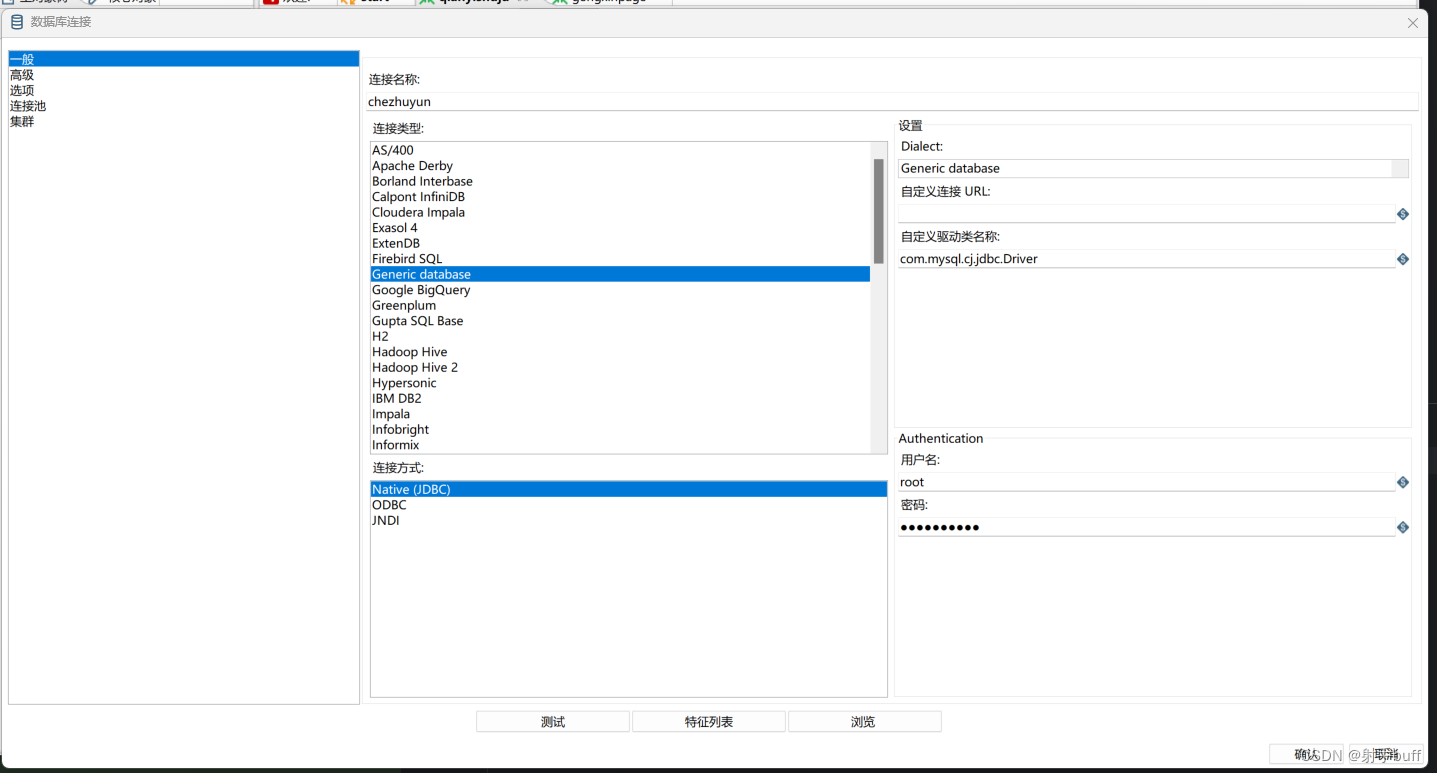Screen dimensions: 1437x773
Task: Click variable icon beside username field
Action: coord(1403,482)
